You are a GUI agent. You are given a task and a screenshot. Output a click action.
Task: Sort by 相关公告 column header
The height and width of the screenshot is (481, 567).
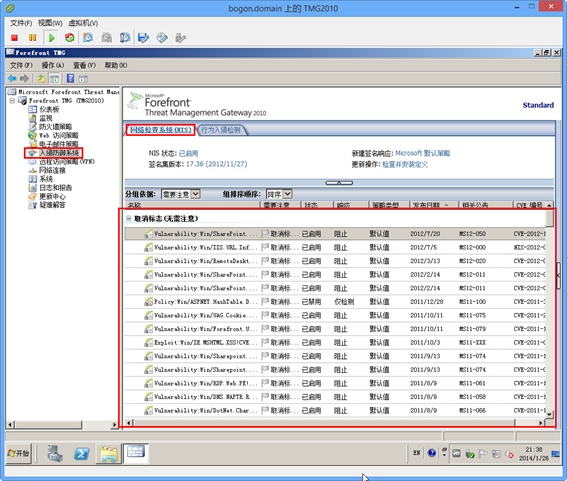[x=485, y=205]
